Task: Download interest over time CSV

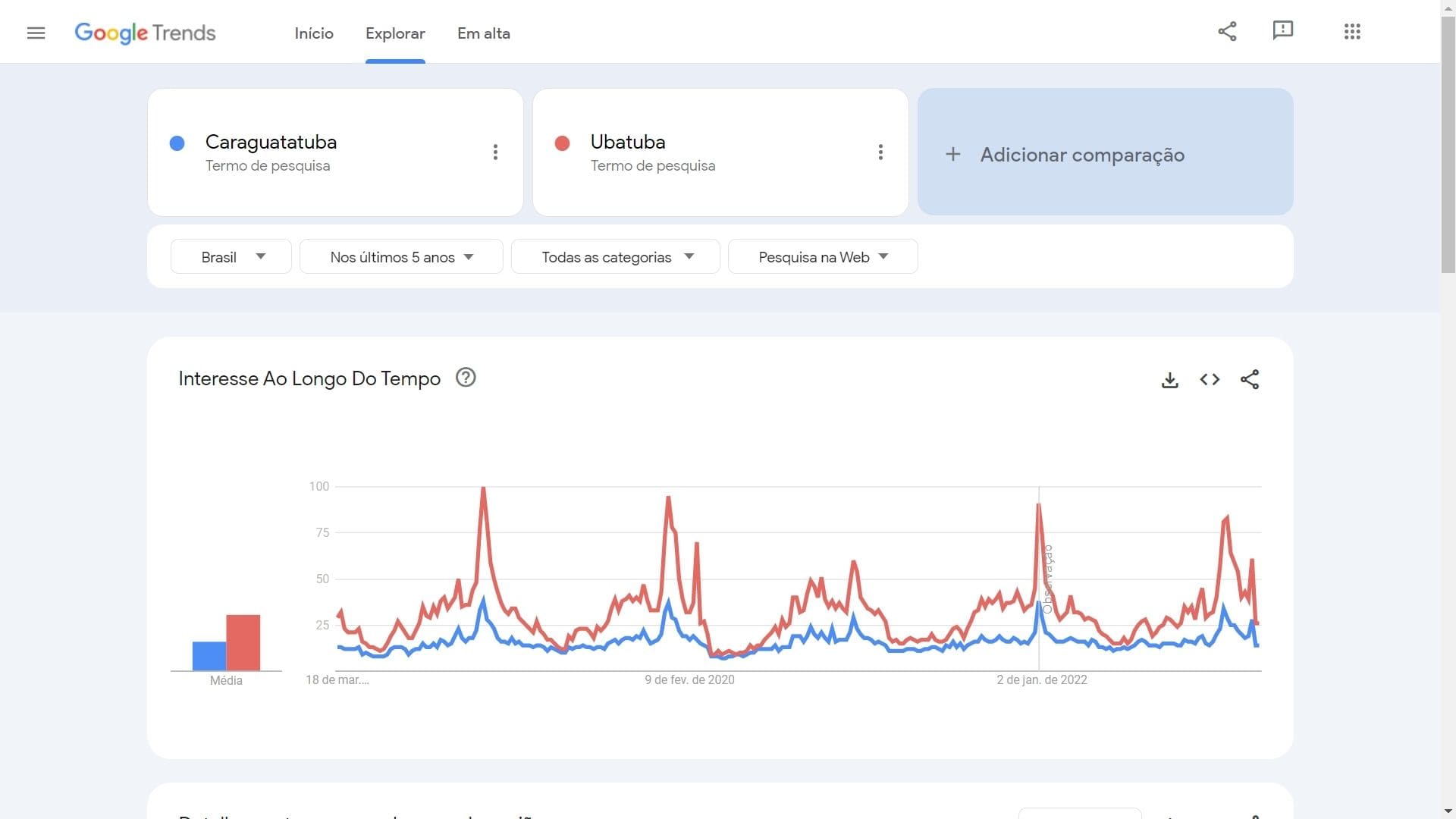Action: (x=1169, y=380)
